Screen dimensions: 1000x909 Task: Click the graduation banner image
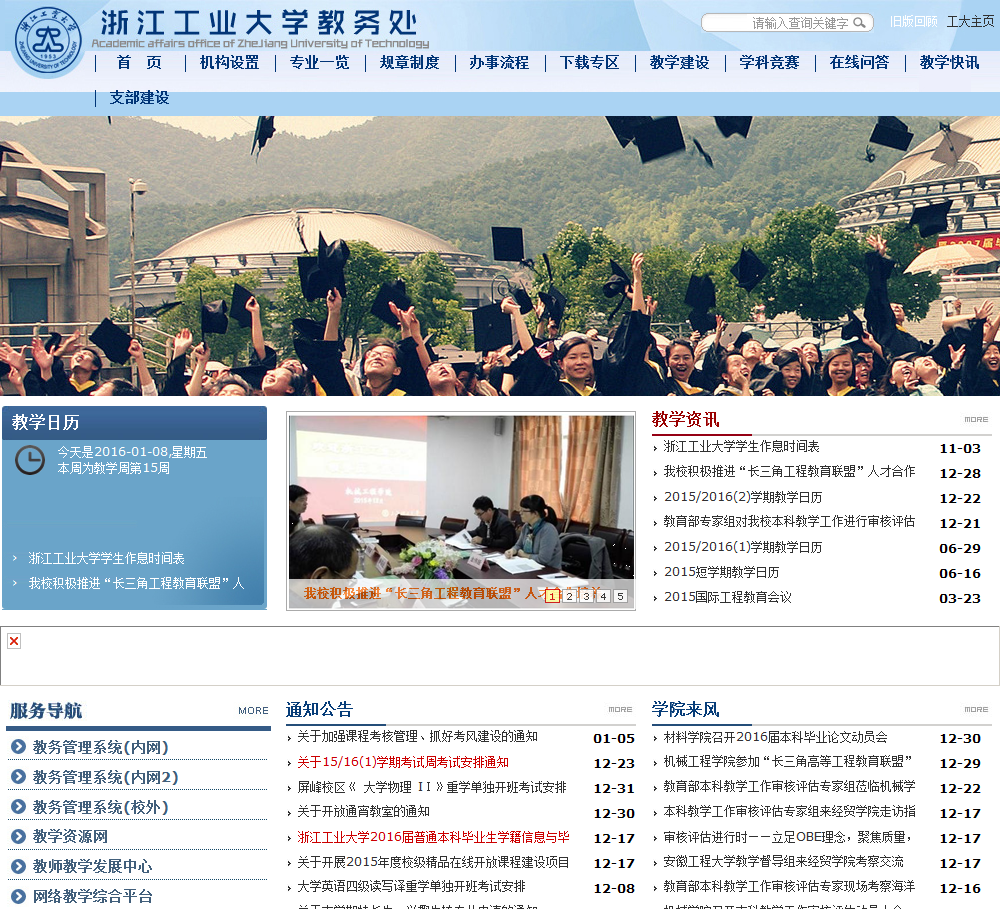500,256
